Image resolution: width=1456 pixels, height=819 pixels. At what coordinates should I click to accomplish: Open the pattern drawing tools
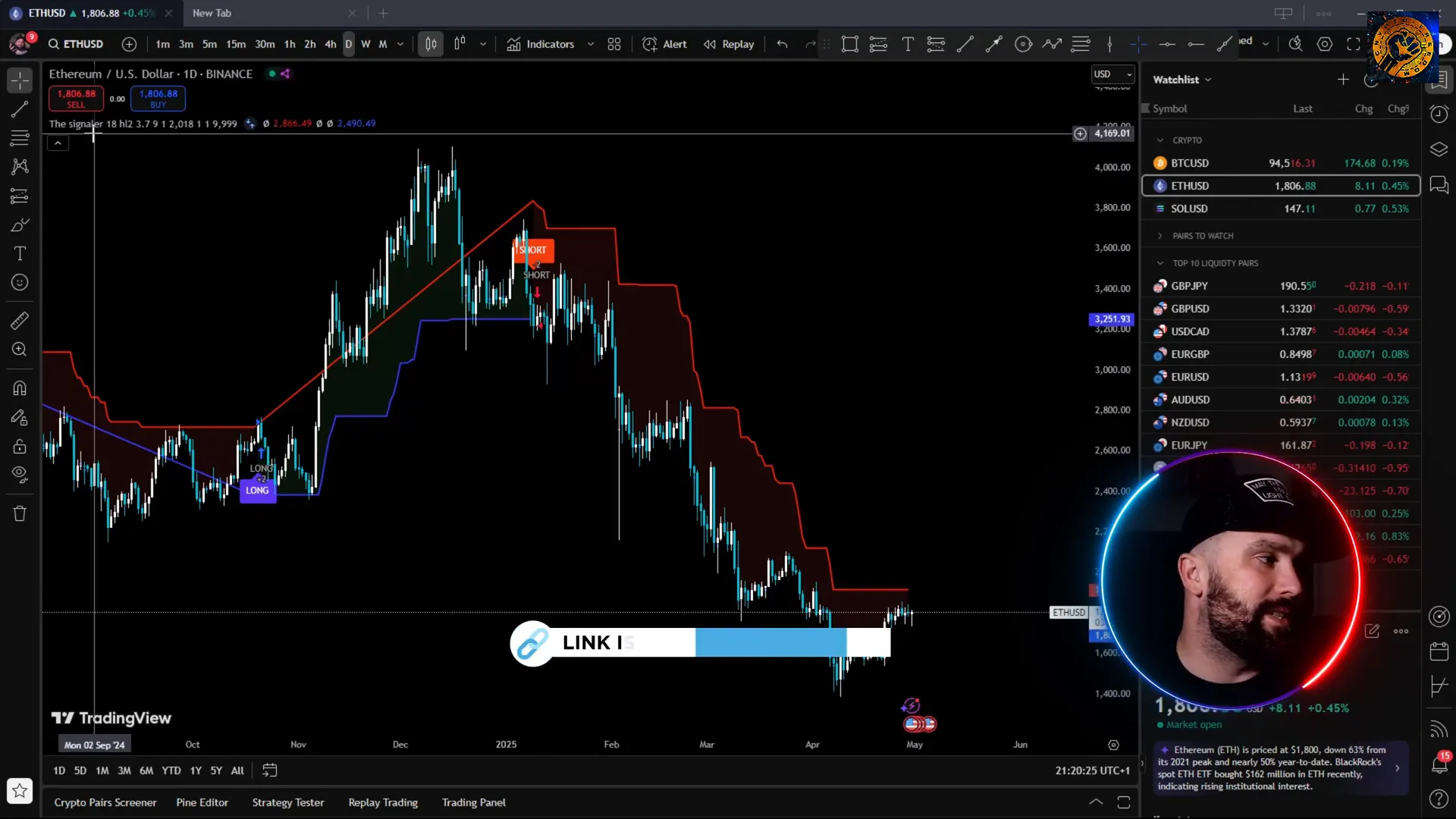pos(20,167)
